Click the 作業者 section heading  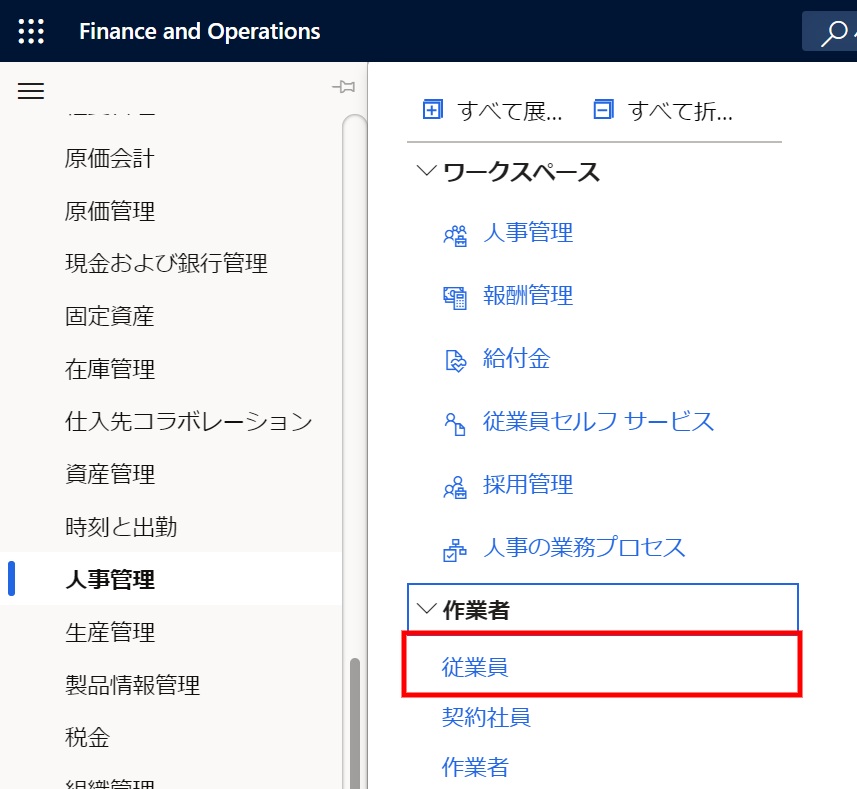coord(476,610)
